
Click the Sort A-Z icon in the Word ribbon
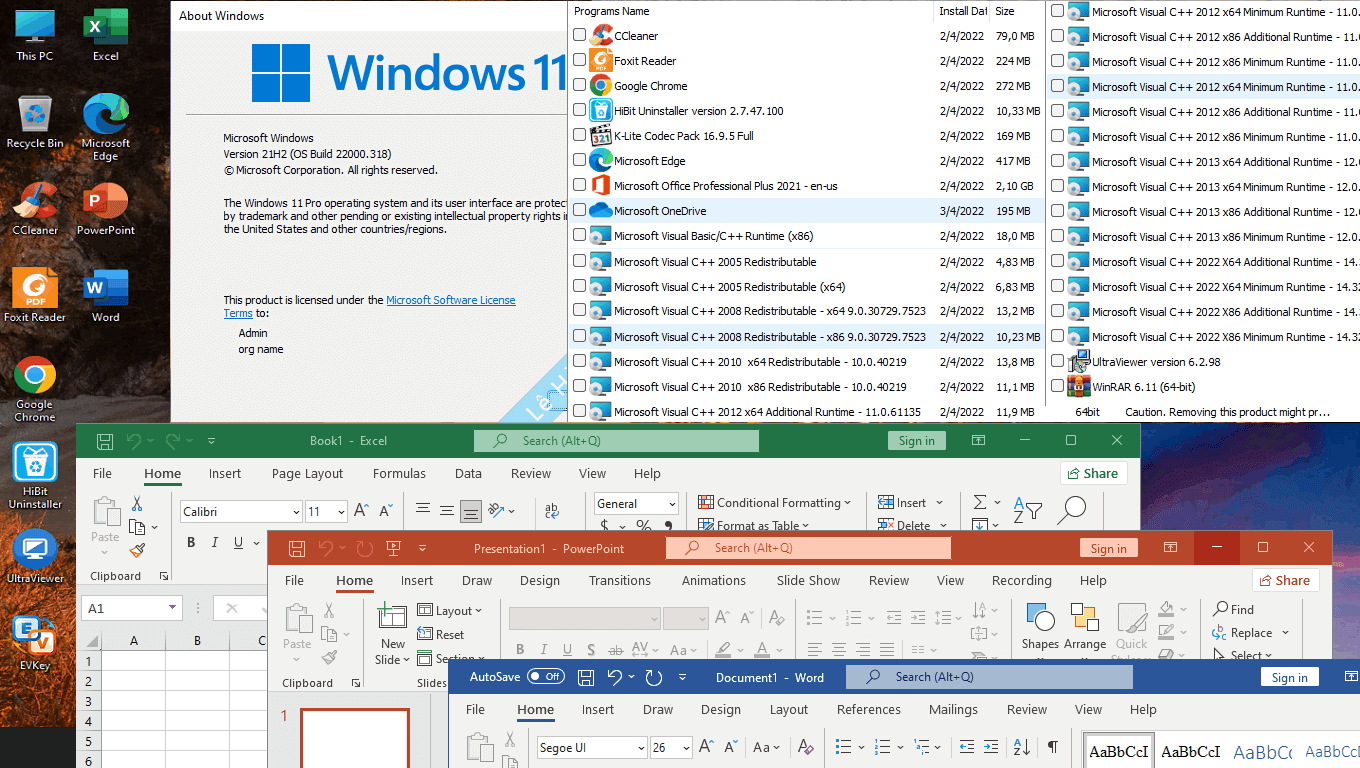point(1021,747)
